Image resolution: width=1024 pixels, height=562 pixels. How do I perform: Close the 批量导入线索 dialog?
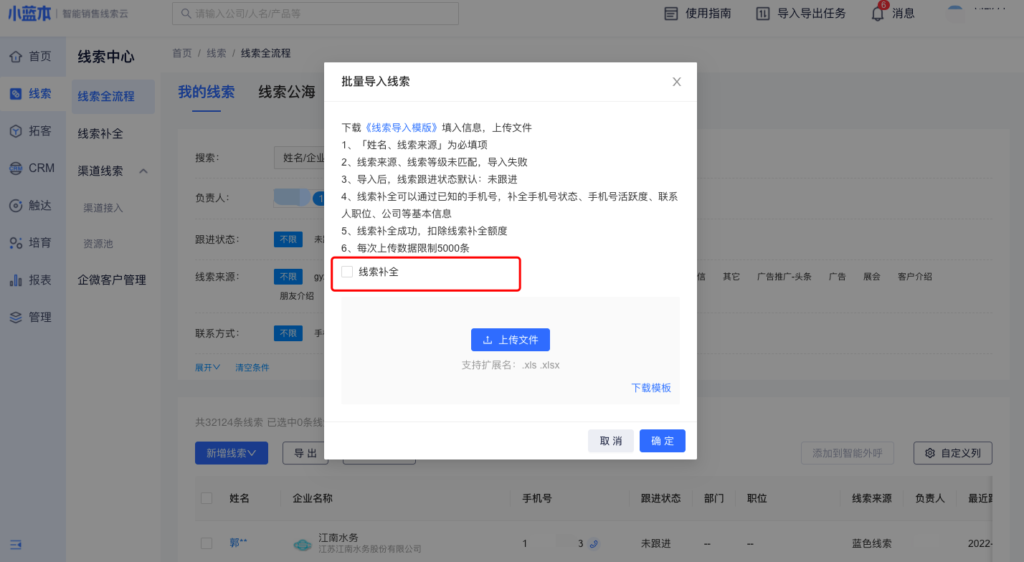676,82
